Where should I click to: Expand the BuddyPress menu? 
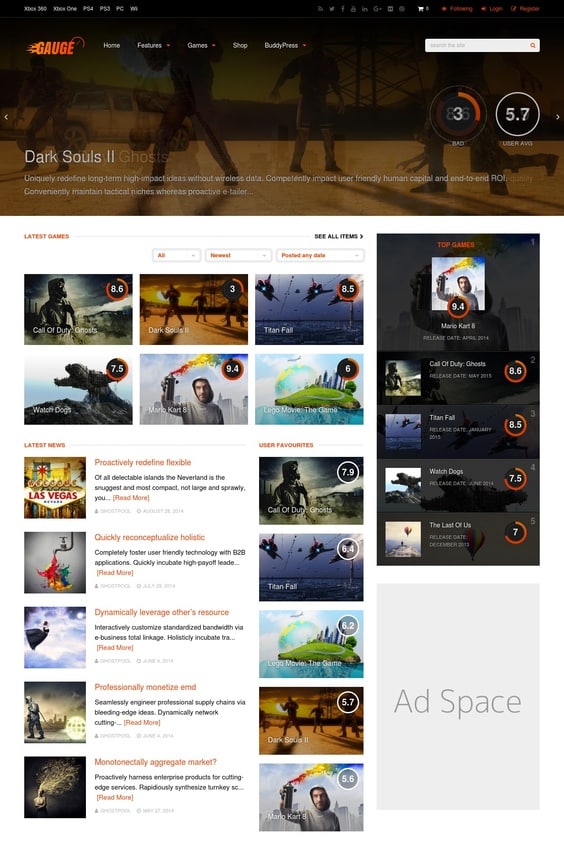click(285, 45)
